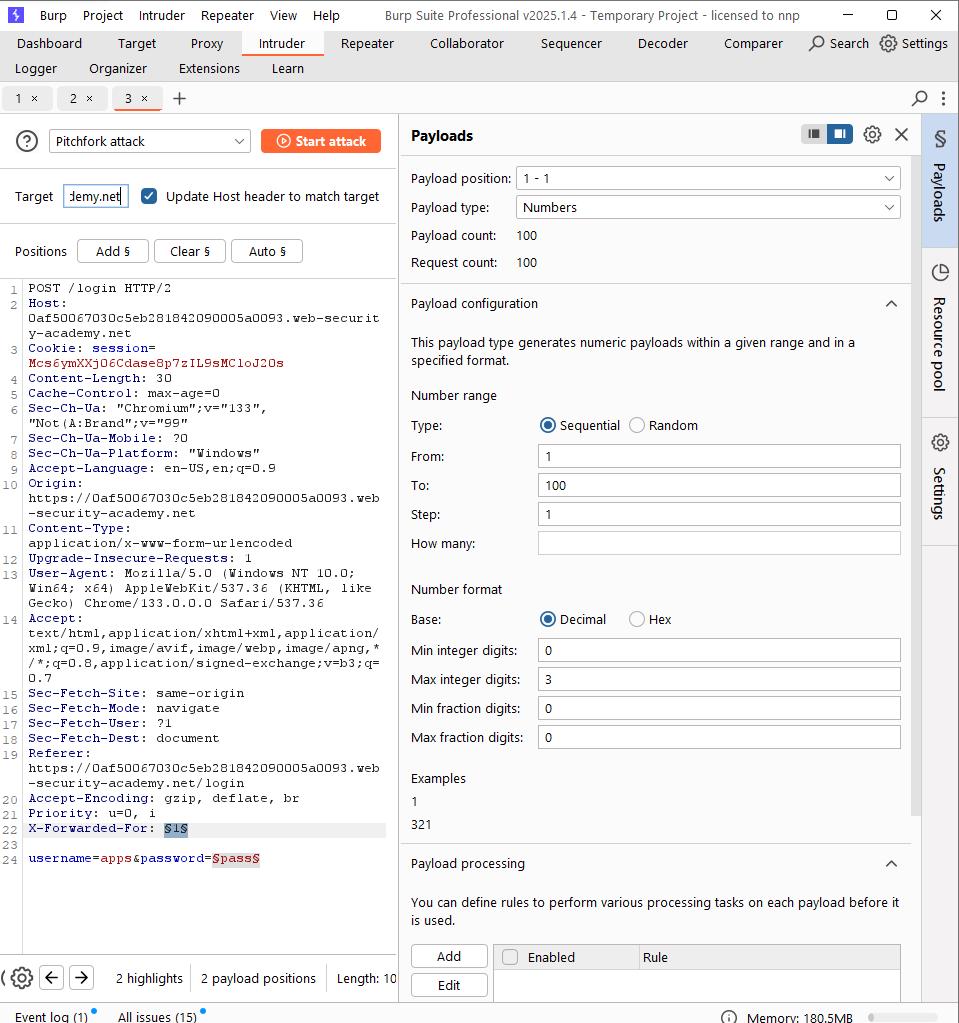Open the Logger tab
Viewport: 959px width, 1023px height.
coord(36,69)
